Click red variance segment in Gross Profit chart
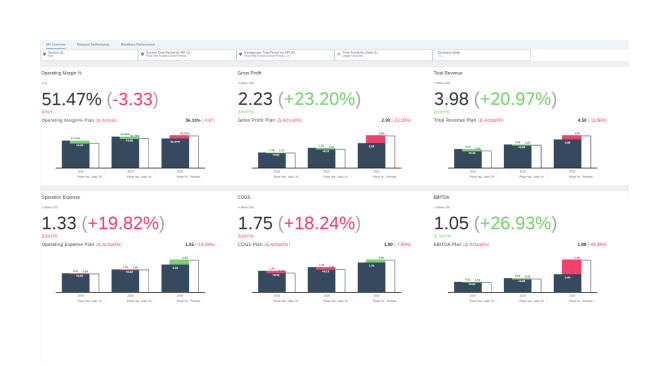Viewport: 669px width, 366px height. click(375, 139)
